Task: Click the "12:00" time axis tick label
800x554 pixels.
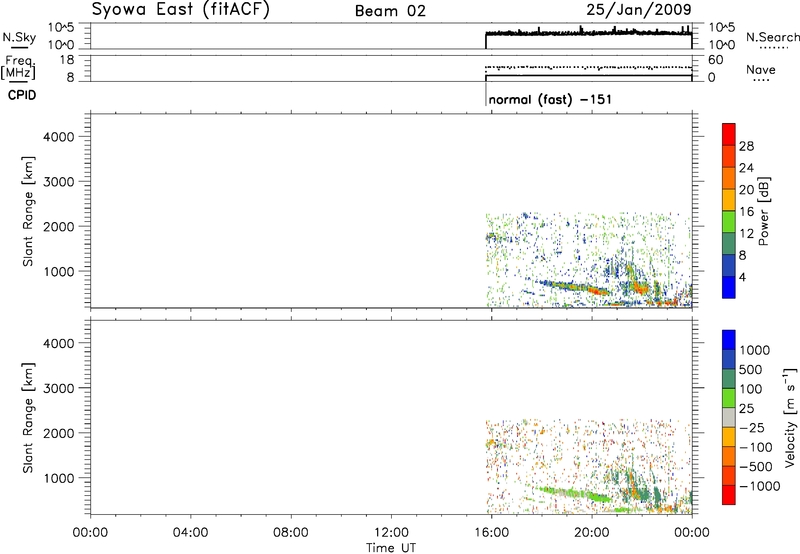Action: point(391,533)
